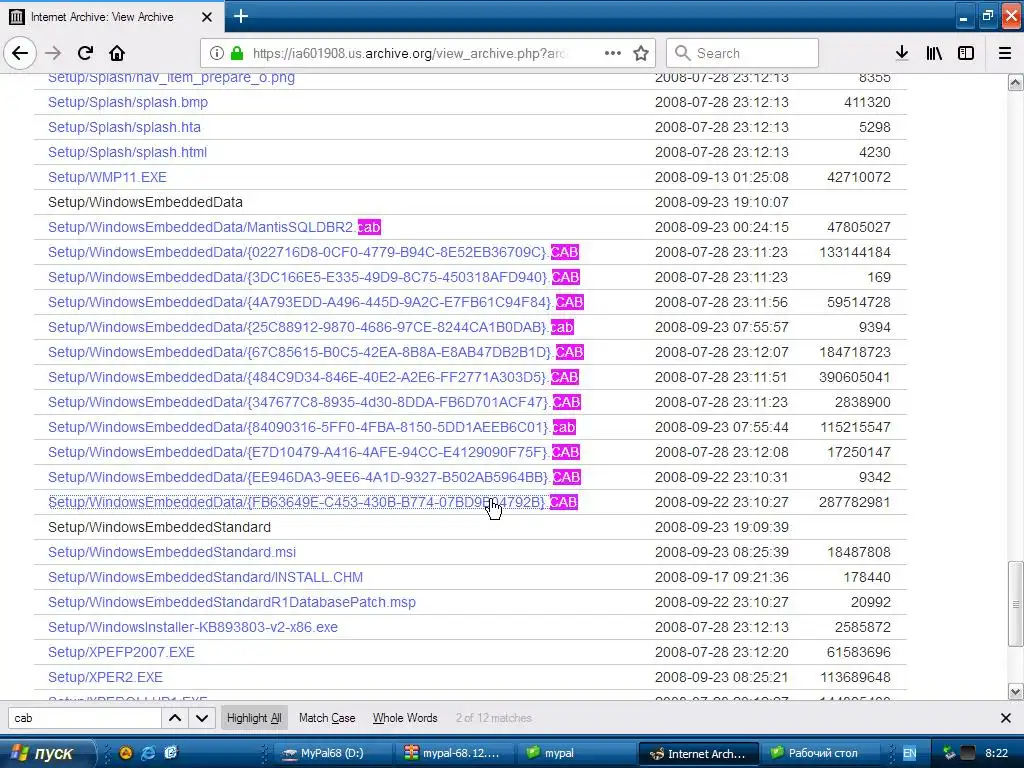1024x768 pixels.
Task: Open Setup/WMP11.EXE link
Action: 107,177
